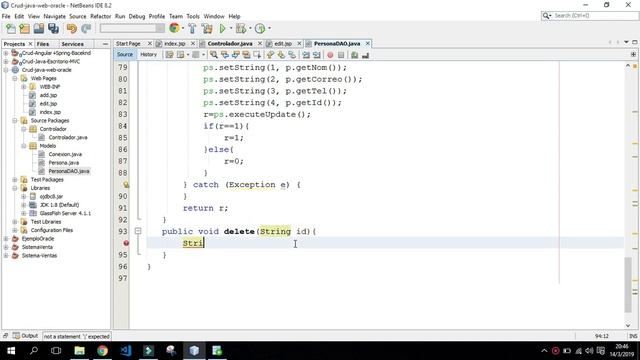
Task: Click the Last Edit icon in editor toolbar
Action: [x=169, y=55]
